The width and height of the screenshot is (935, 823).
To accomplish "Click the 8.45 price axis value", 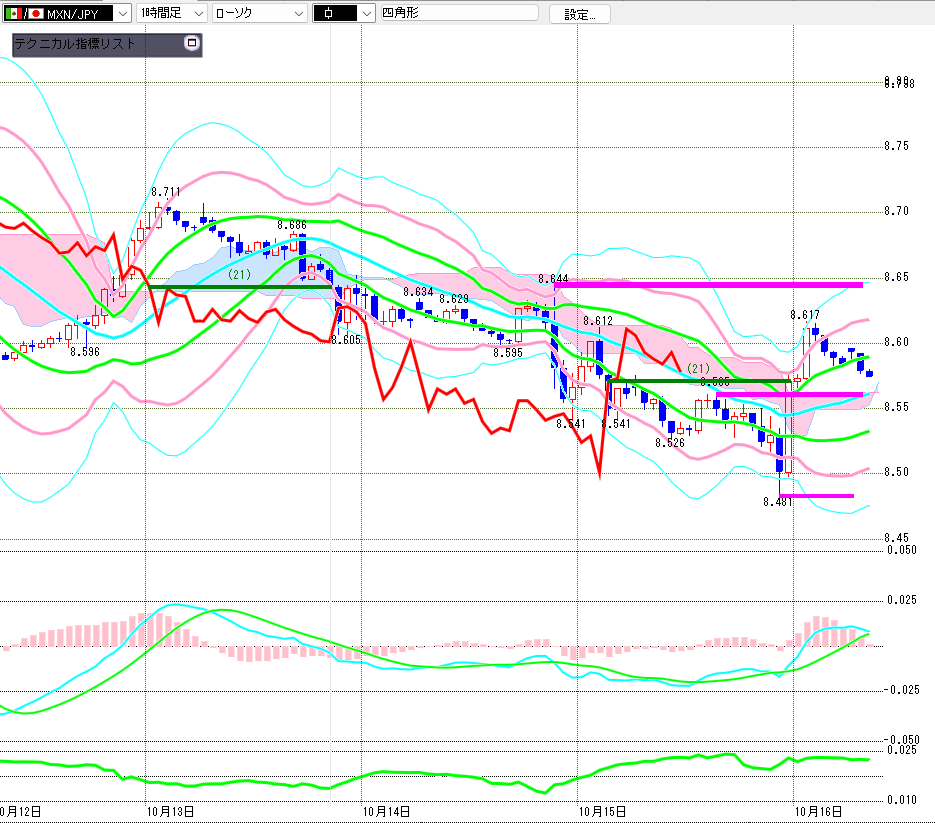I will (897, 538).
